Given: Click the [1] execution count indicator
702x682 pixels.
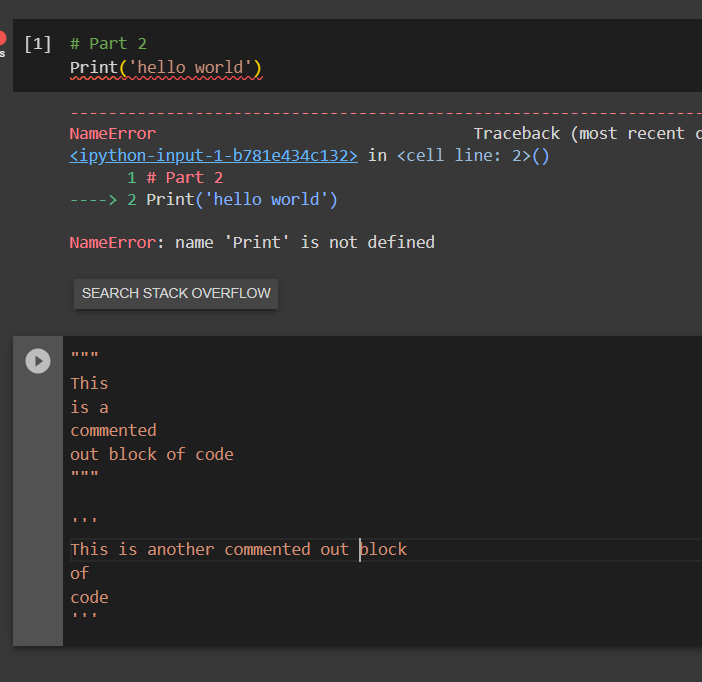Looking at the screenshot, I should coord(38,44).
